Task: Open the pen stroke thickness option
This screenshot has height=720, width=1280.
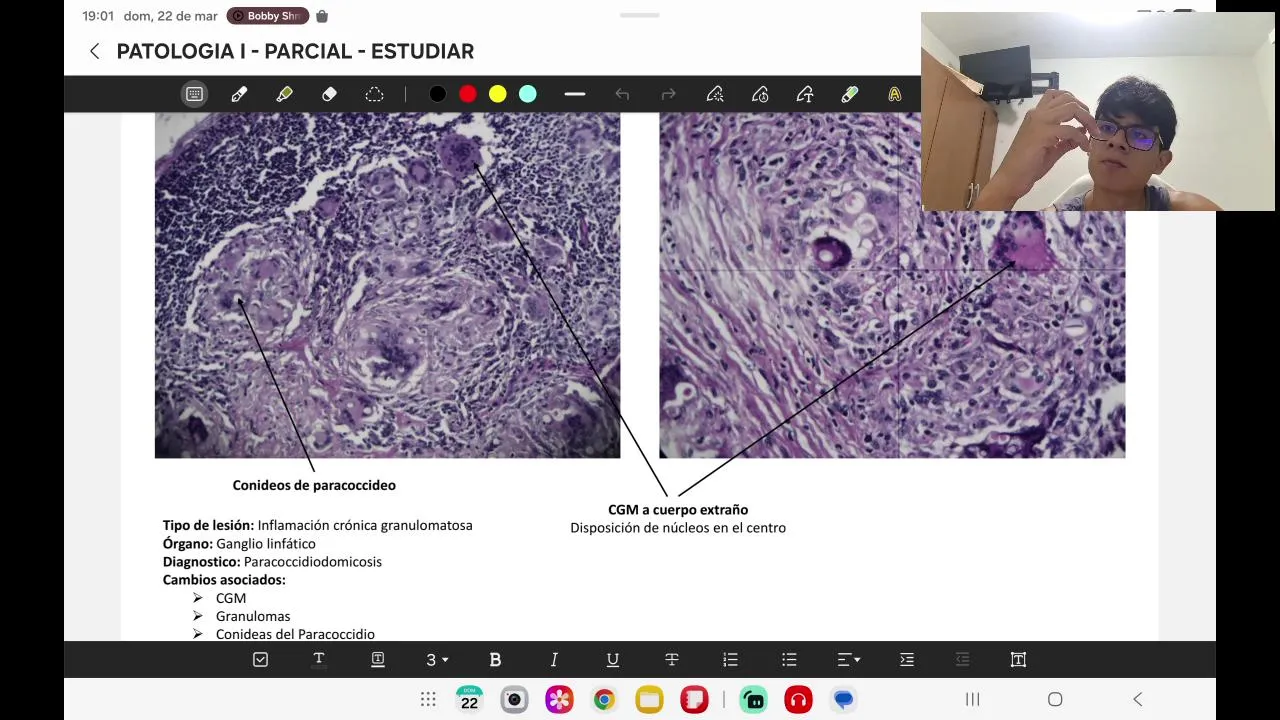Action: (574, 94)
